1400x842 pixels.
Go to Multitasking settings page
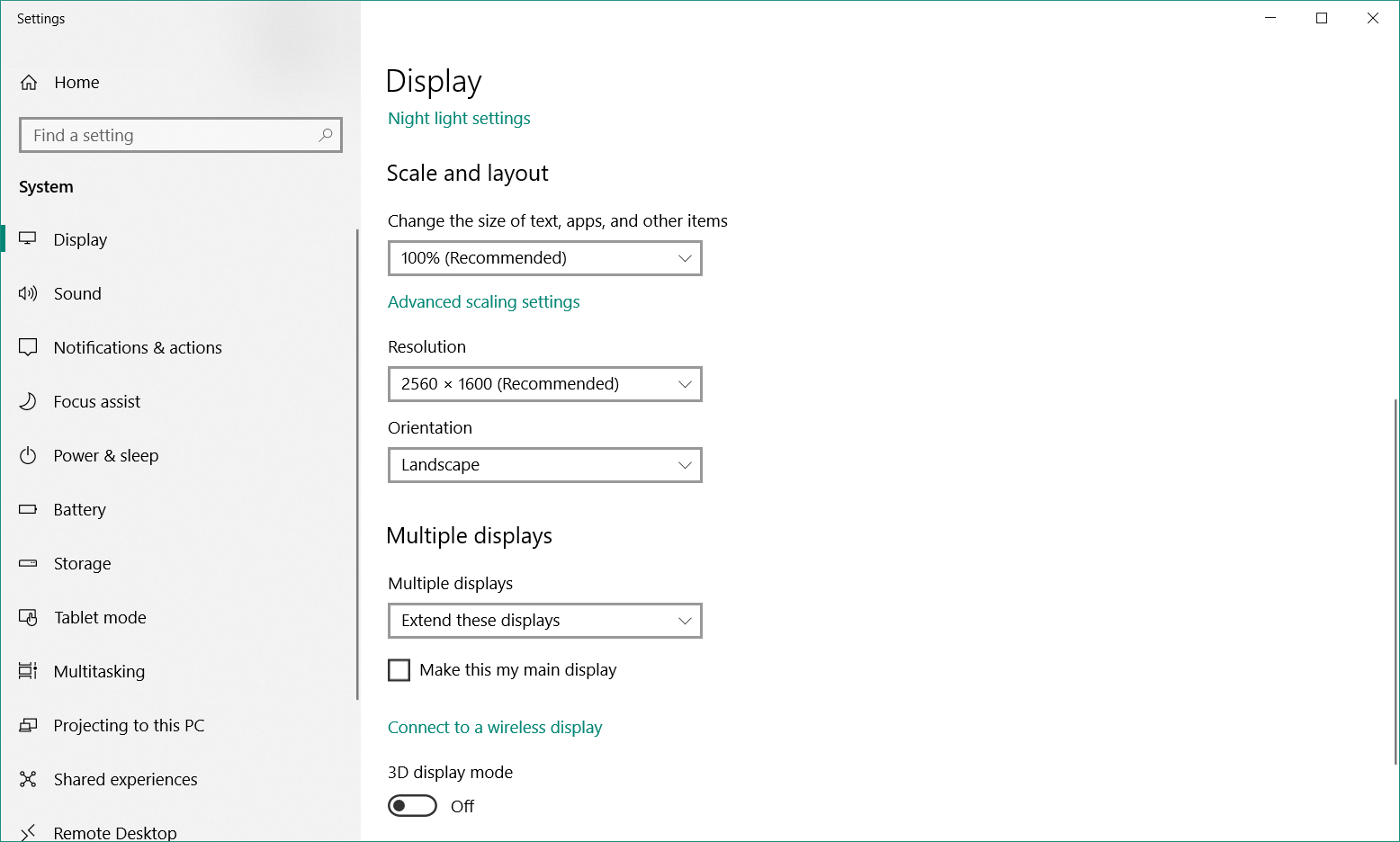click(99, 671)
